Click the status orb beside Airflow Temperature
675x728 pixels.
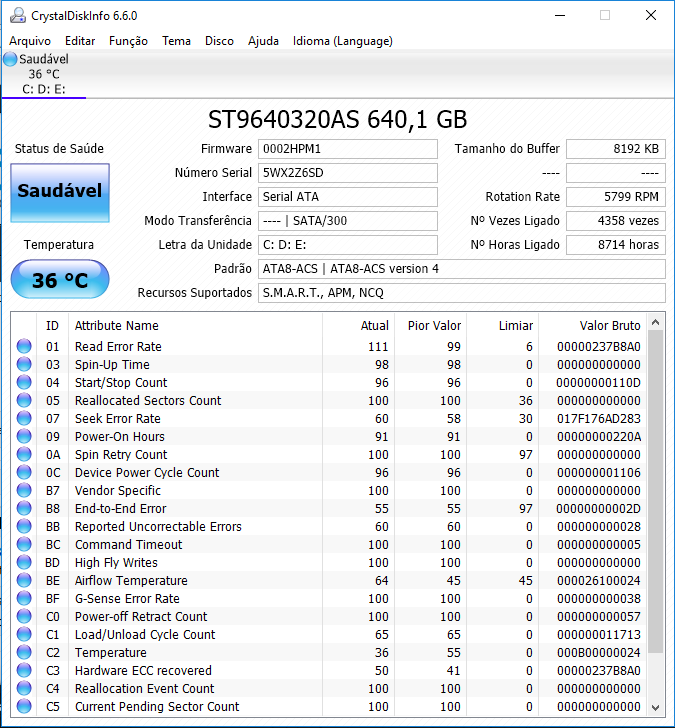(24, 581)
